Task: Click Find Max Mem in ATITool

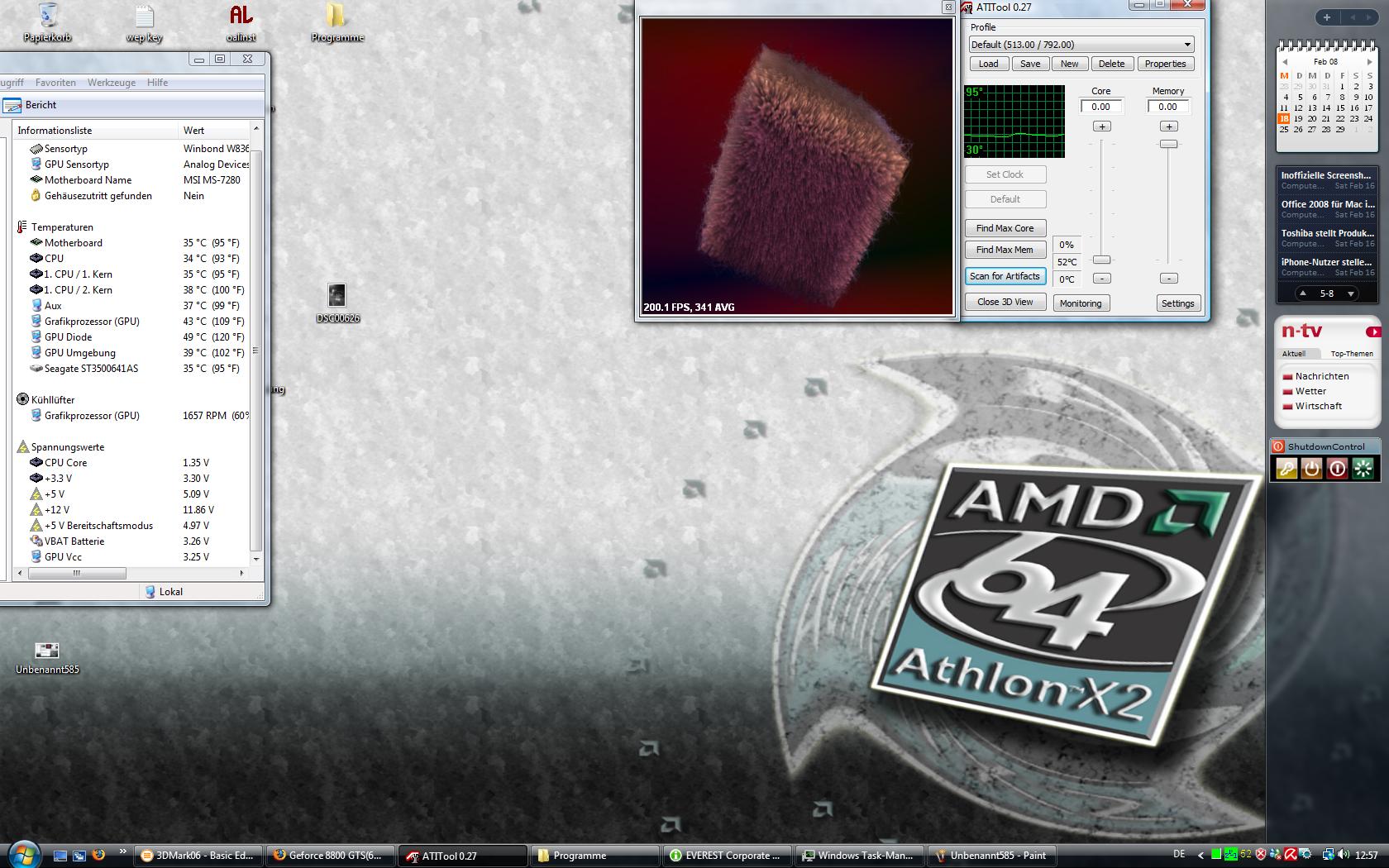Action: (1005, 250)
